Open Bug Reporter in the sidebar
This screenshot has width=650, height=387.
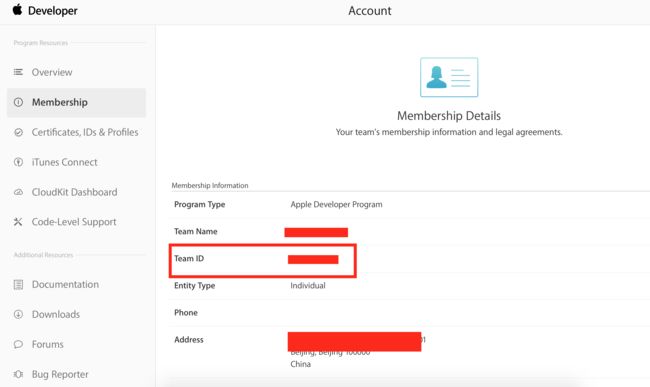click(60, 374)
